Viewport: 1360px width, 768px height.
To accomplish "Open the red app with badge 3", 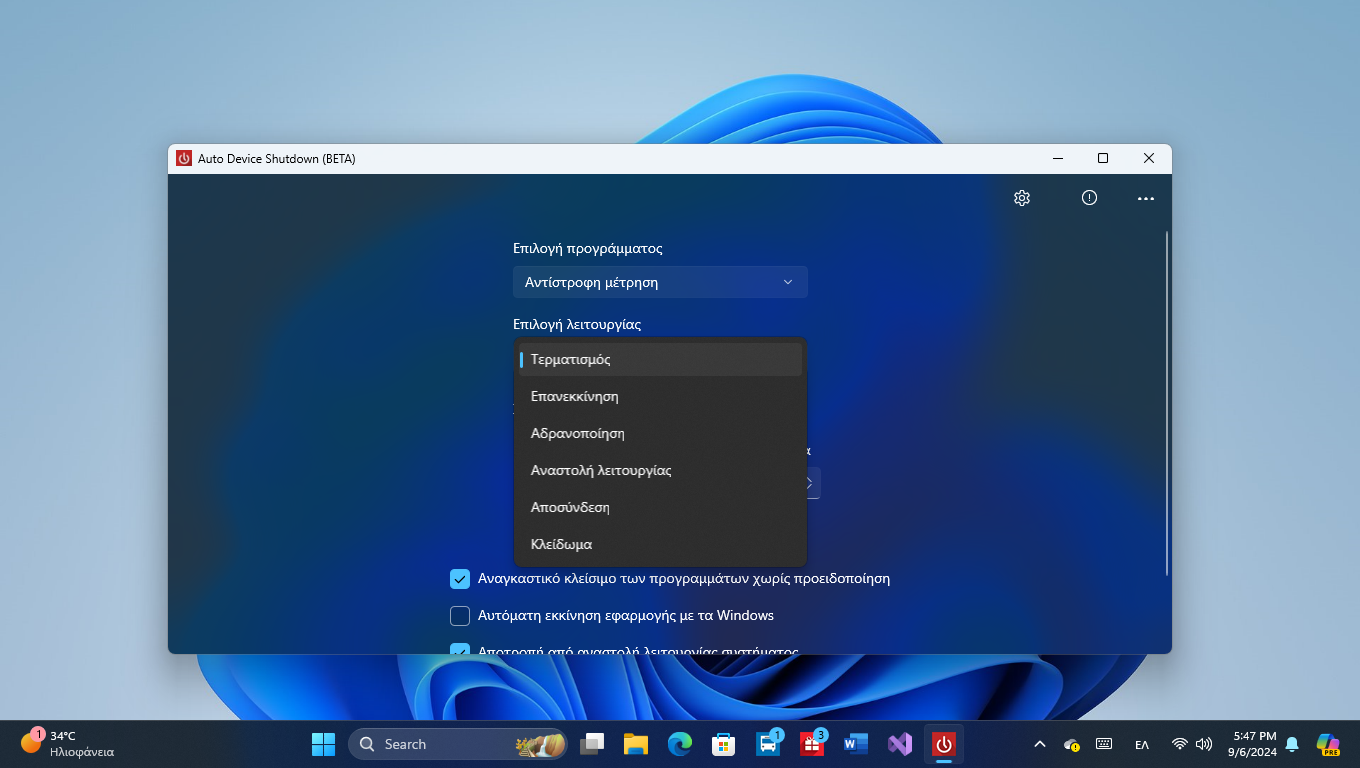I will (x=812, y=744).
